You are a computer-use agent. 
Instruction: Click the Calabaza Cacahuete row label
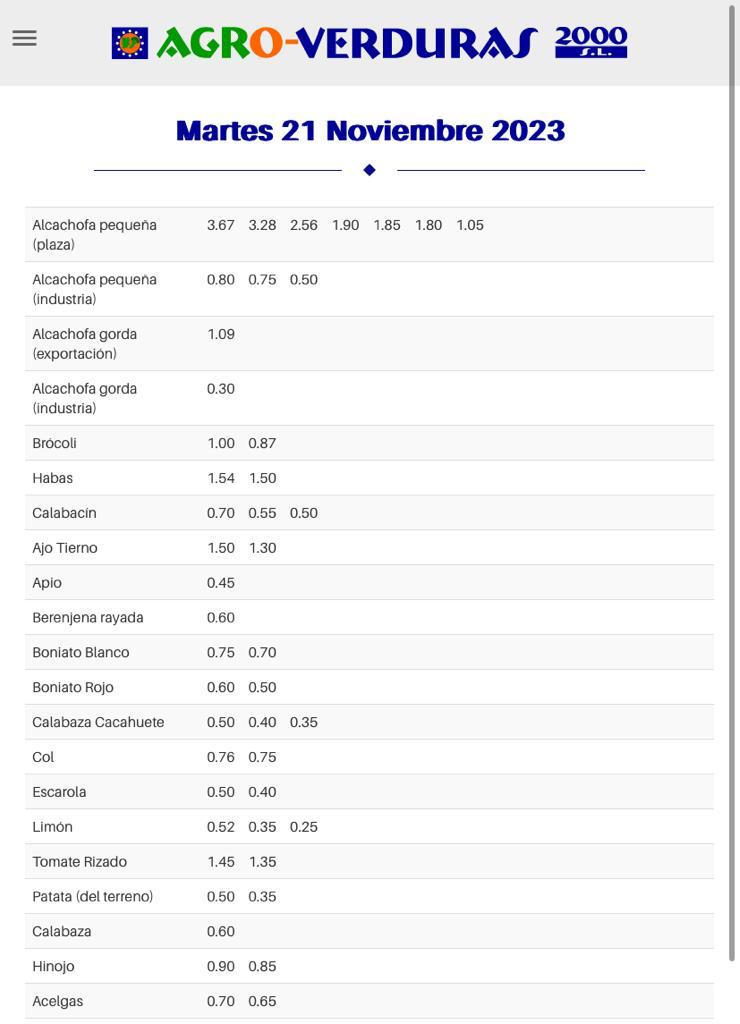point(98,722)
